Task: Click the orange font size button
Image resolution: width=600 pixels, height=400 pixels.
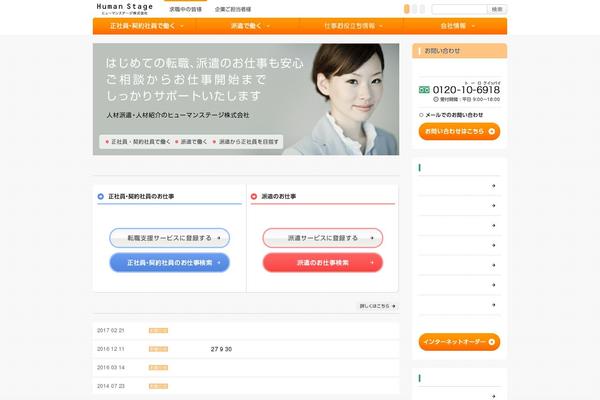Action: 406,9
